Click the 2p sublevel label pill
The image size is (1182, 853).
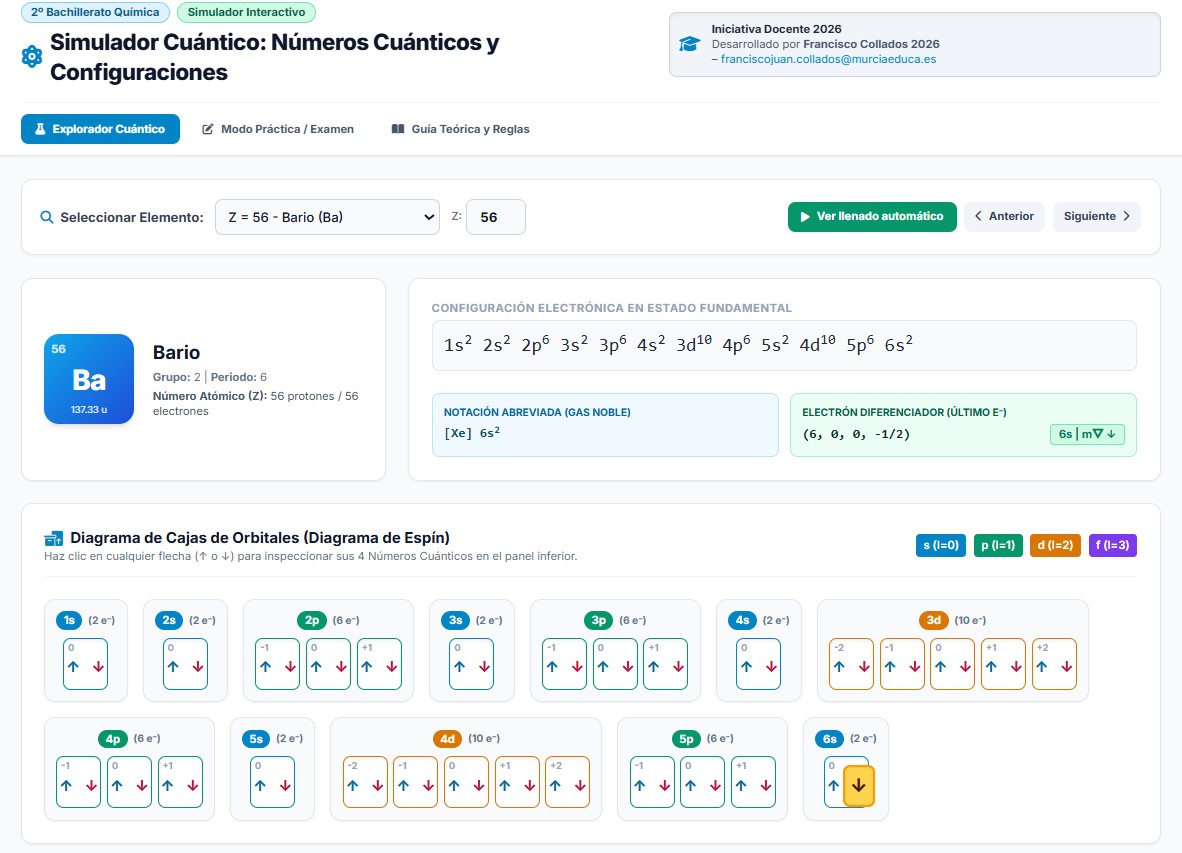[x=312, y=620]
